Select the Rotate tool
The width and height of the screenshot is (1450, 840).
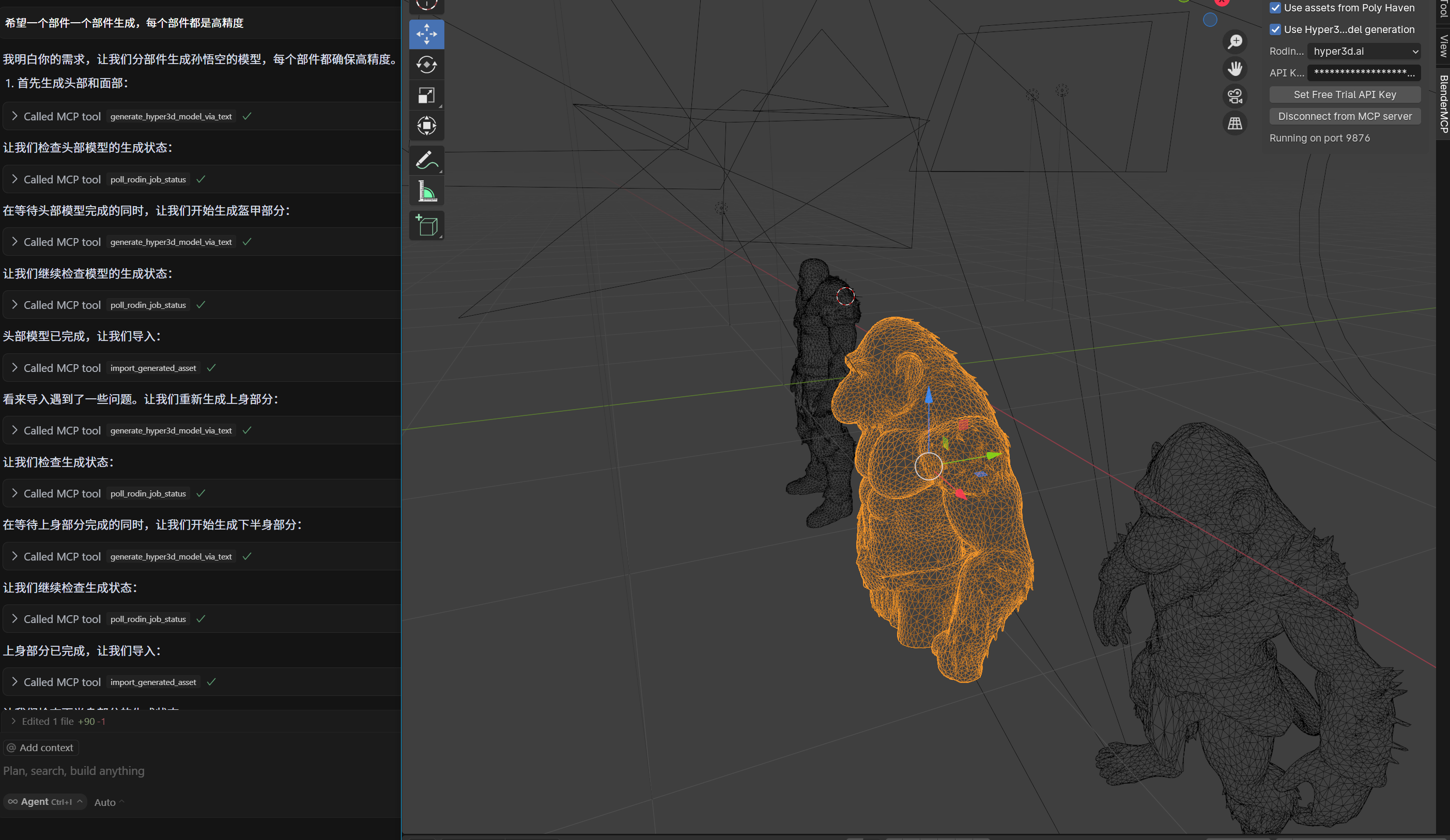[426, 65]
